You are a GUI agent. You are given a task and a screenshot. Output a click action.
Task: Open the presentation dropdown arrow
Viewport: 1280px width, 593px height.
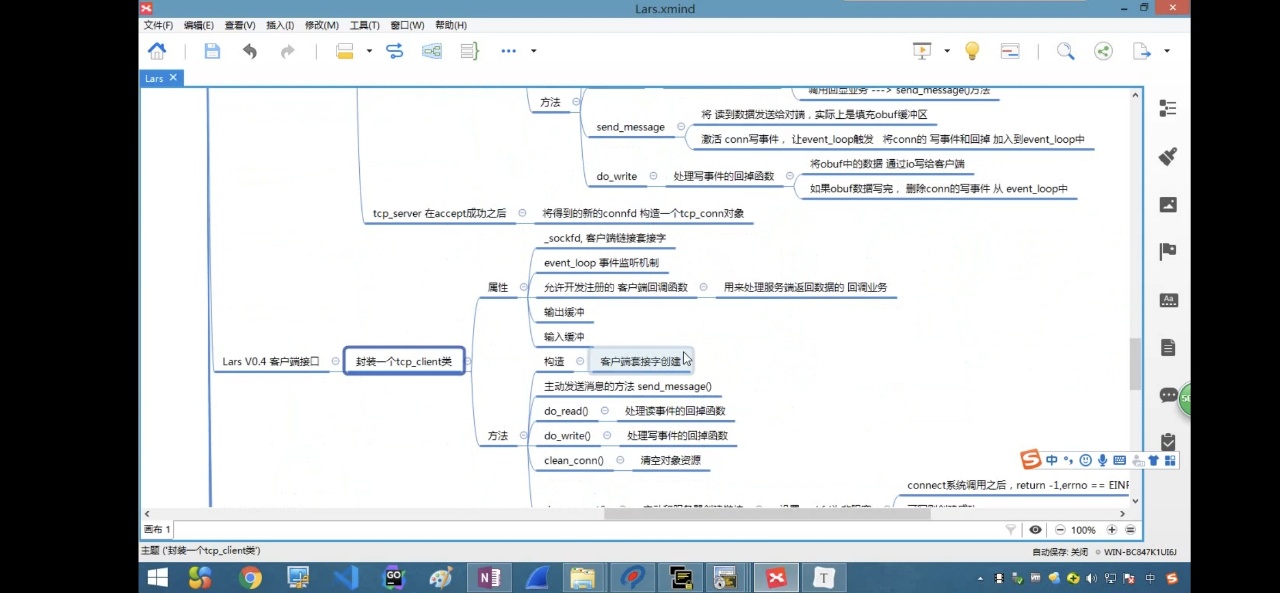946,51
